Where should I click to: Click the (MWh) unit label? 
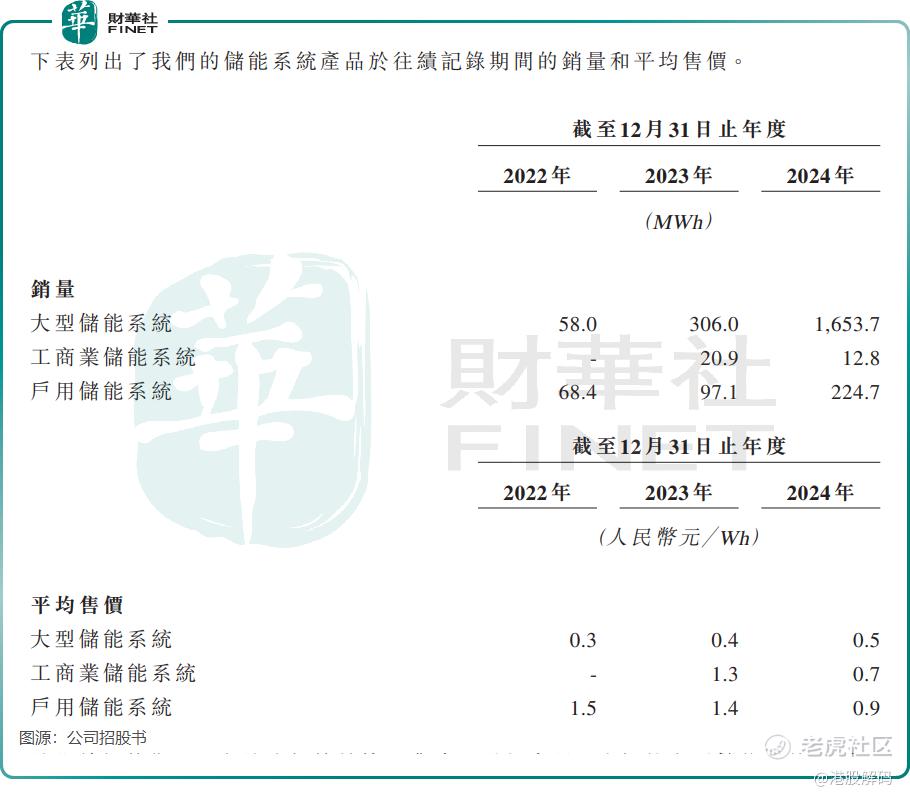click(x=678, y=221)
